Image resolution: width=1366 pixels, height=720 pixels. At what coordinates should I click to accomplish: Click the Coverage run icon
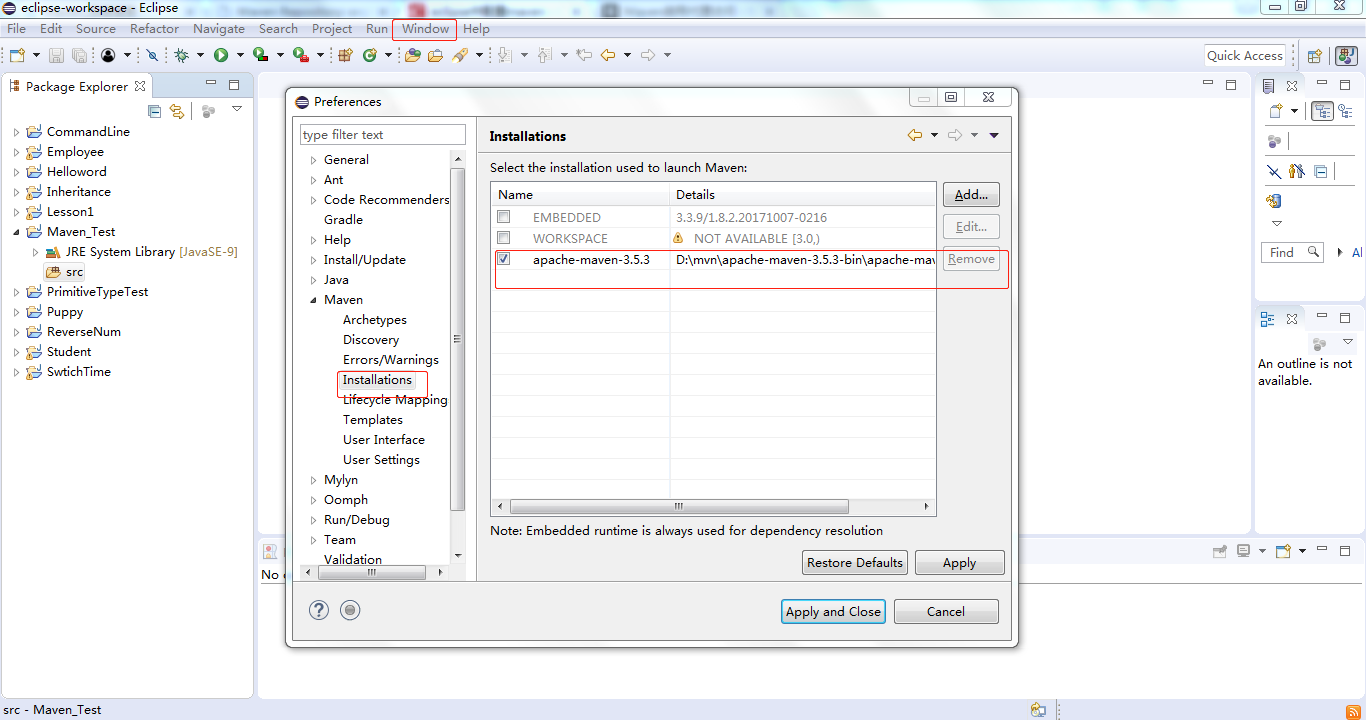[x=259, y=55]
